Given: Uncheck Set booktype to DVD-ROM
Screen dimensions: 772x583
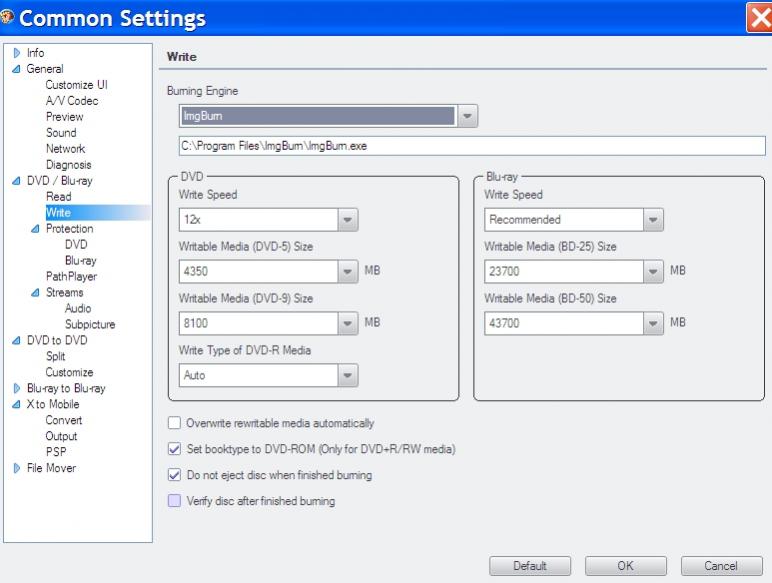Looking at the screenshot, I should click(x=174, y=449).
